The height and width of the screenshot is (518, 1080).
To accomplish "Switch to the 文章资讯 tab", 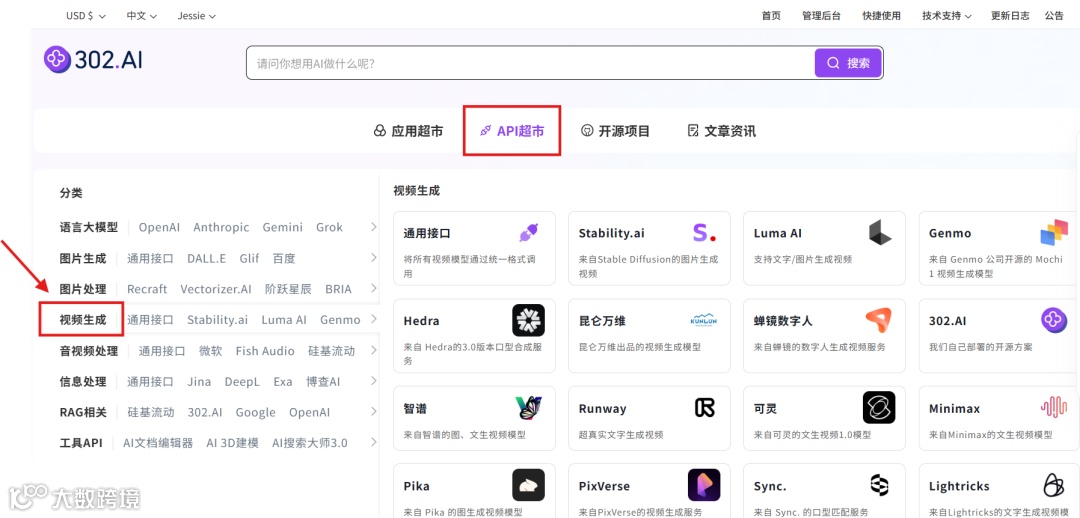I will (x=722, y=131).
